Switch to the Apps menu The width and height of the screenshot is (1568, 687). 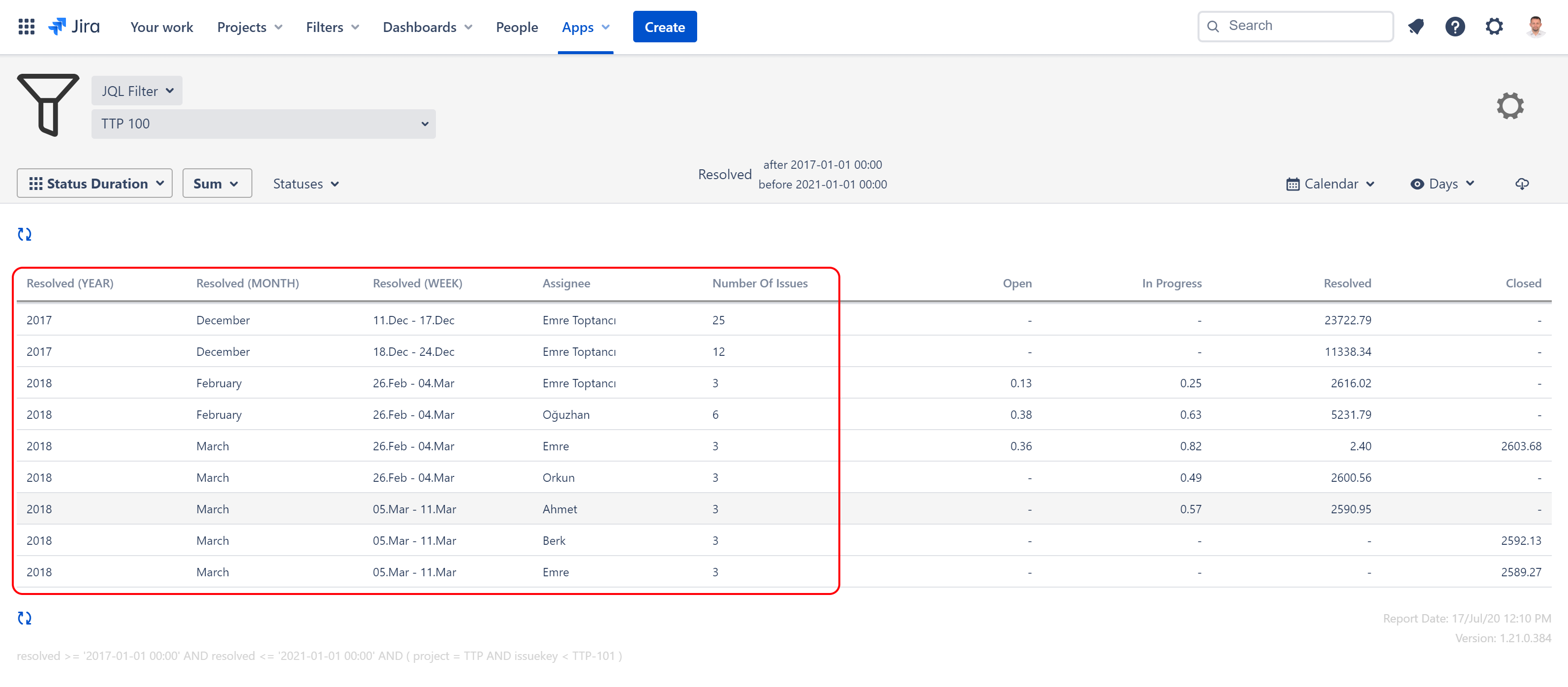(585, 27)
